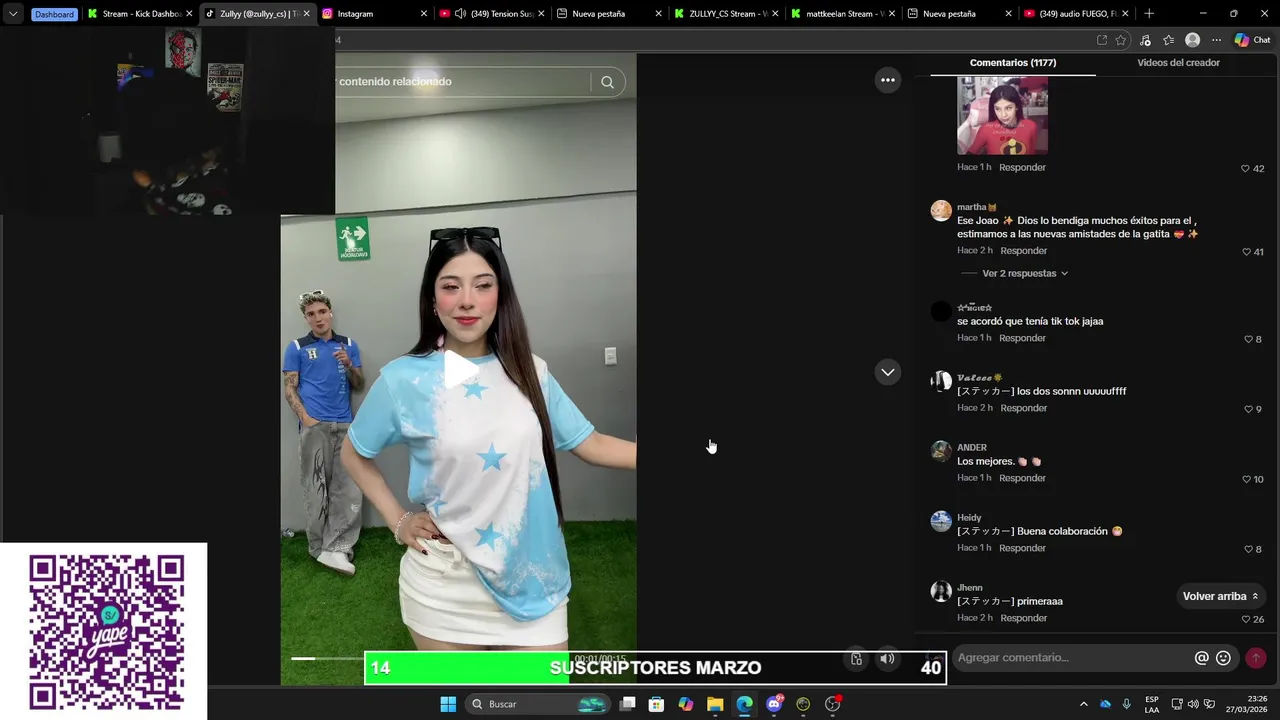Image resolution: width=1280 pixels, height=720 pixels.
Task: Open Copilot Chat in Edge toolbar
Action: 1252,40
